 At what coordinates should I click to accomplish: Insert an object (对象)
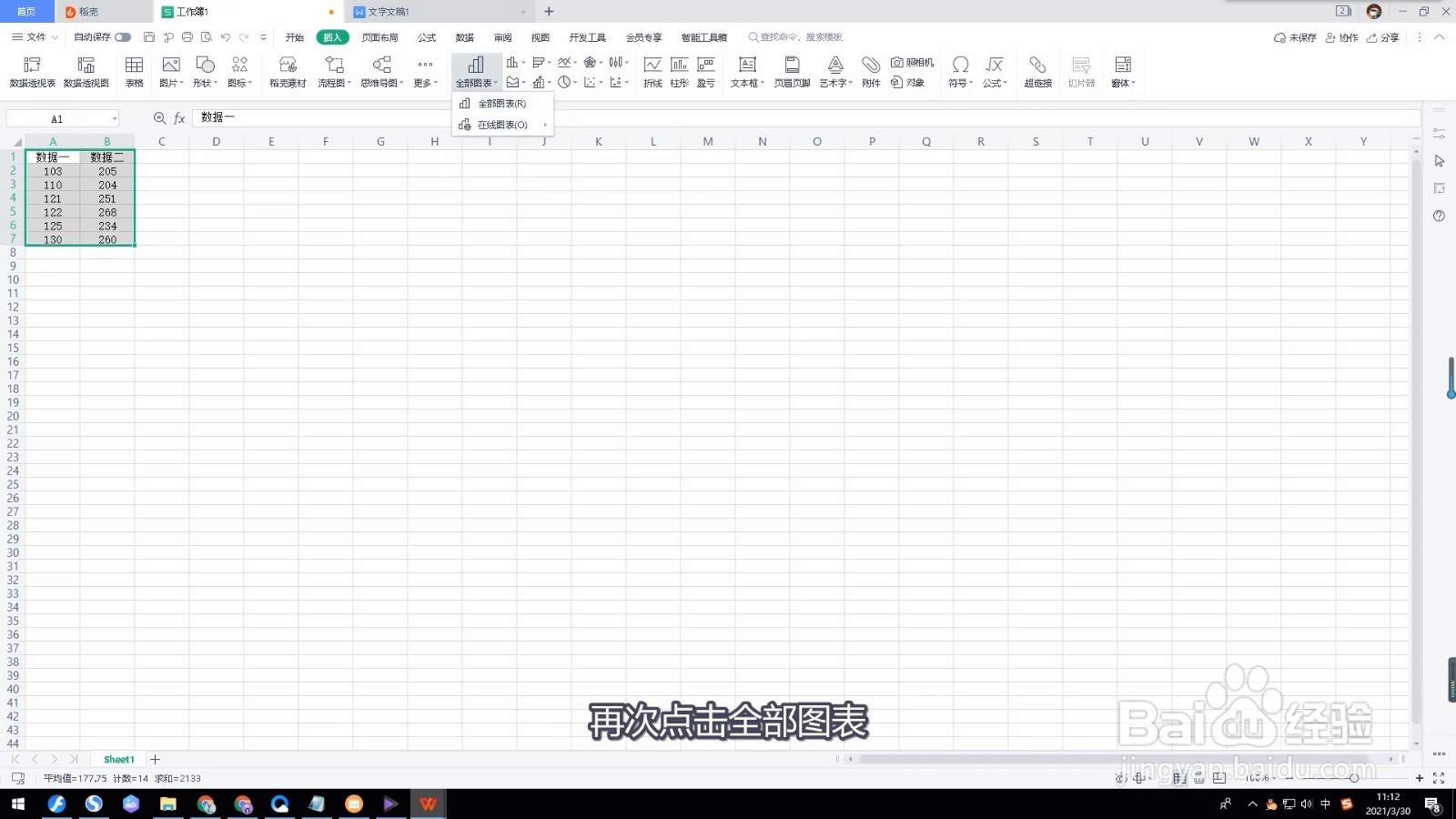(908, 83)
